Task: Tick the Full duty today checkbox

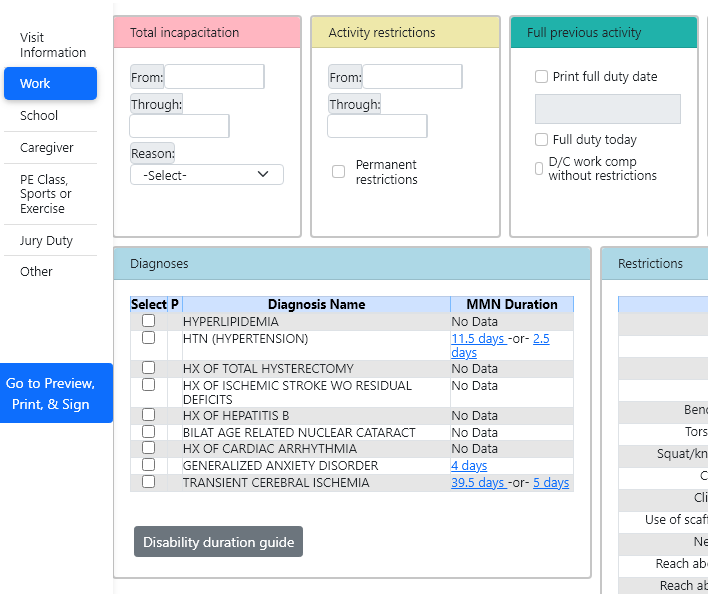Action: tap(541, 140)
